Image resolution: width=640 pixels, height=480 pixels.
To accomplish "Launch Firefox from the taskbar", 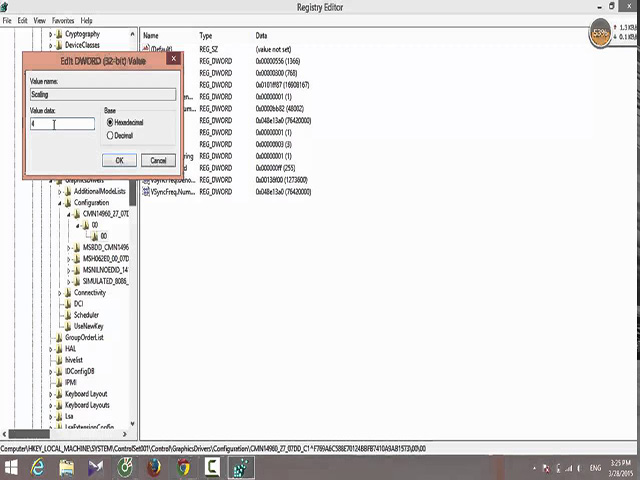I will pos(154,468).
